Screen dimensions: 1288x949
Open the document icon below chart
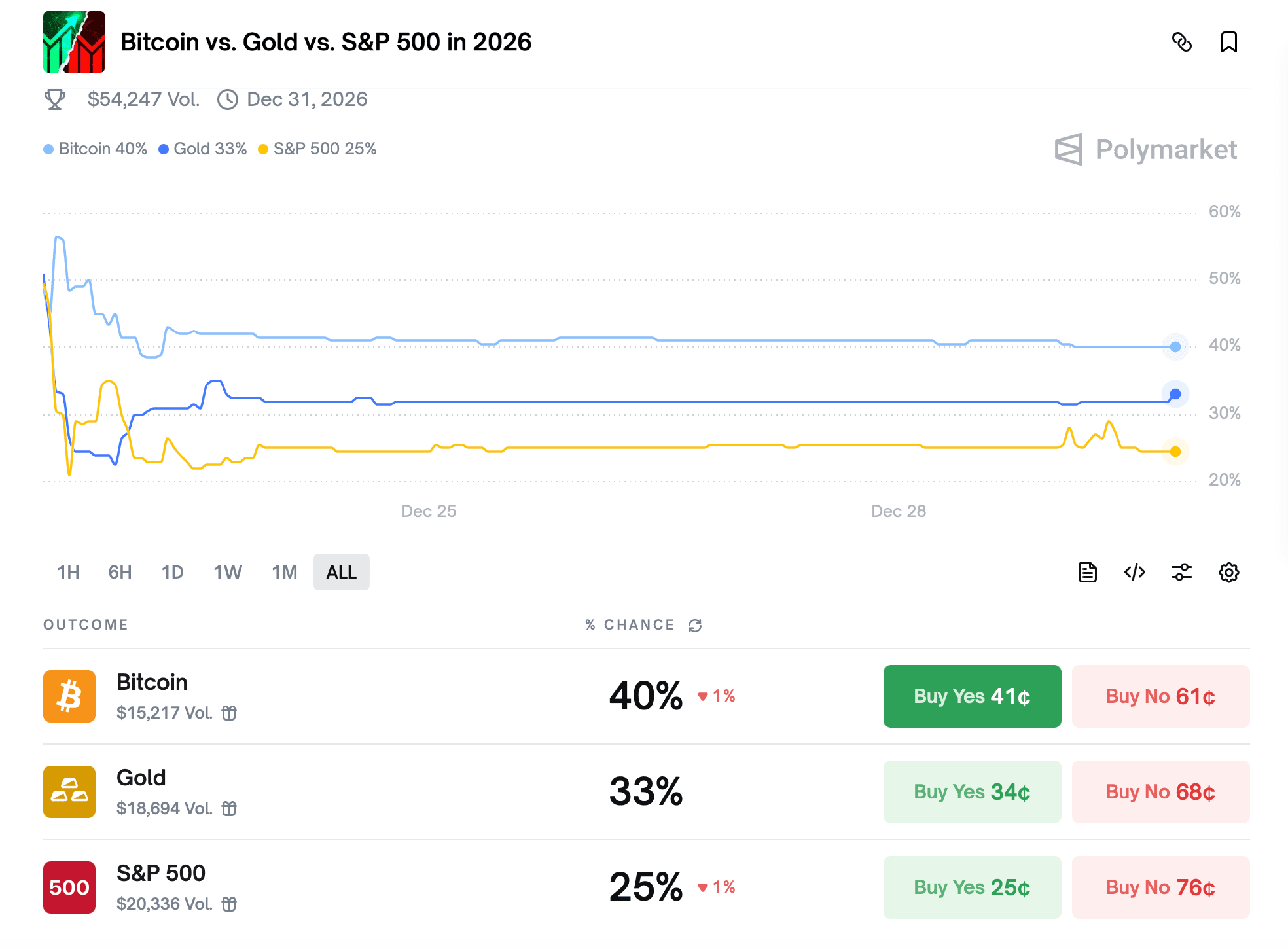tap(1087, 572)
